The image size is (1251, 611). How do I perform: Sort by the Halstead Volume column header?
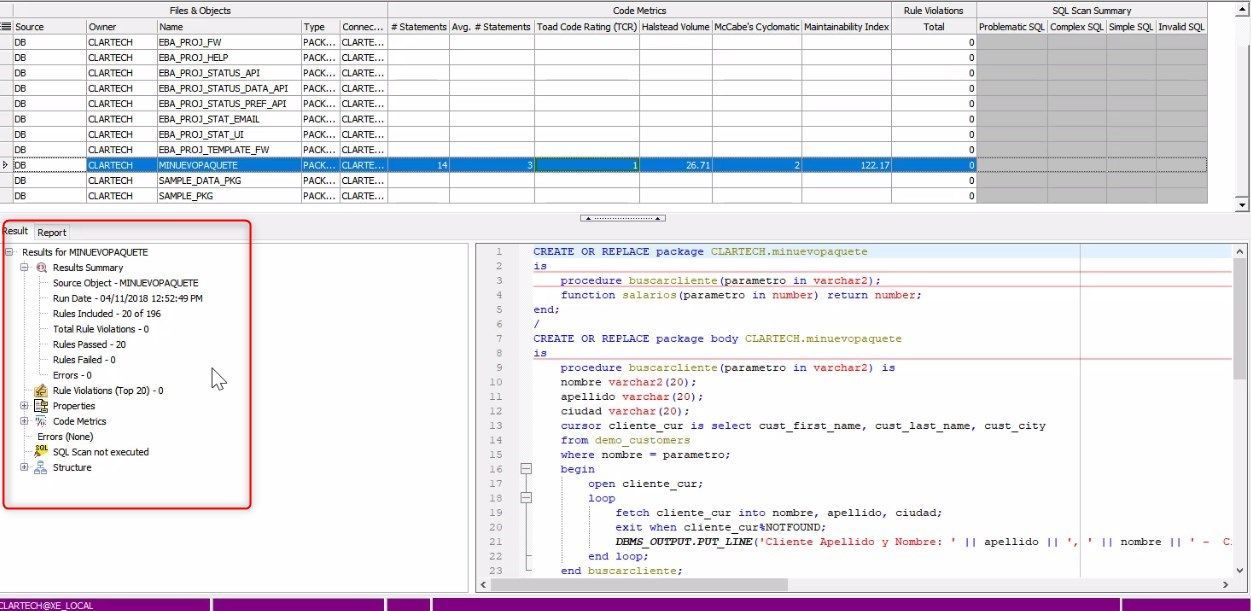(675, 27)
